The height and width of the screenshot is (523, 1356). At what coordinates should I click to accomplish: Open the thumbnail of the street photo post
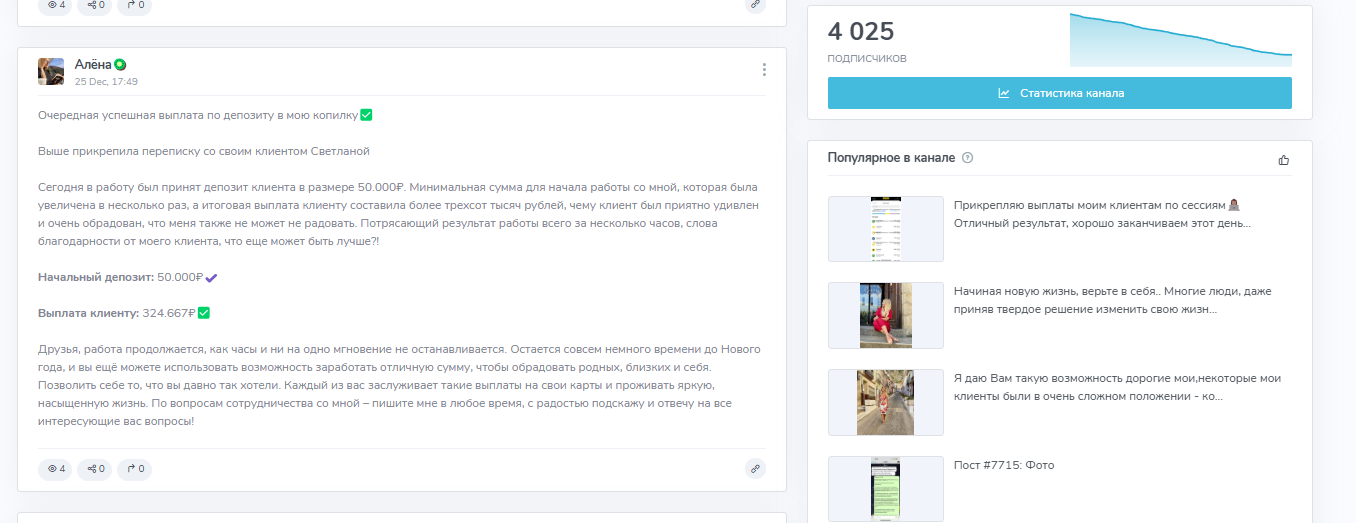click(x=886, y=402)
